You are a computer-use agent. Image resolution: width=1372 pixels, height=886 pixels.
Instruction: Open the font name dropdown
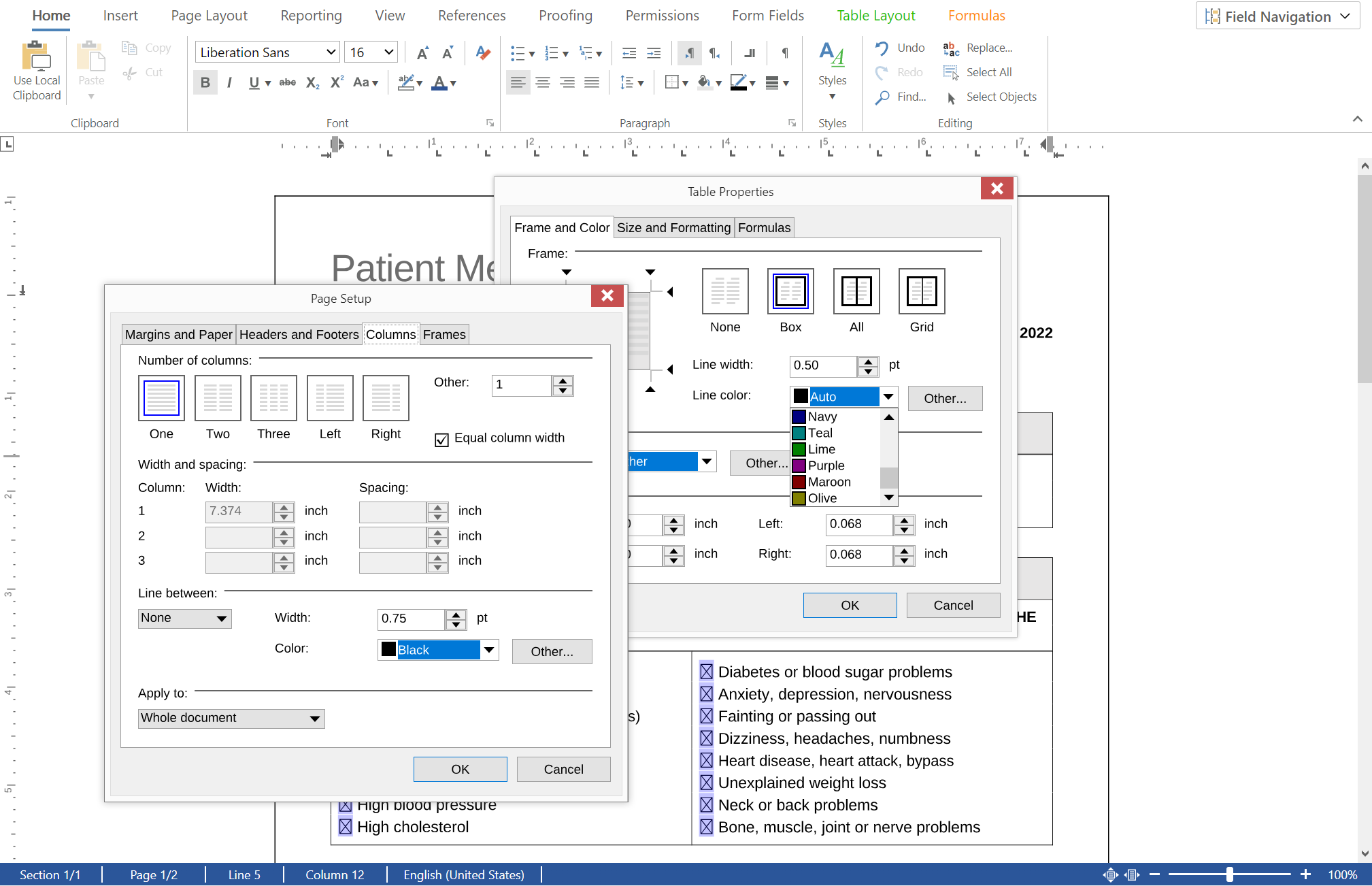(x=330, y=52)
